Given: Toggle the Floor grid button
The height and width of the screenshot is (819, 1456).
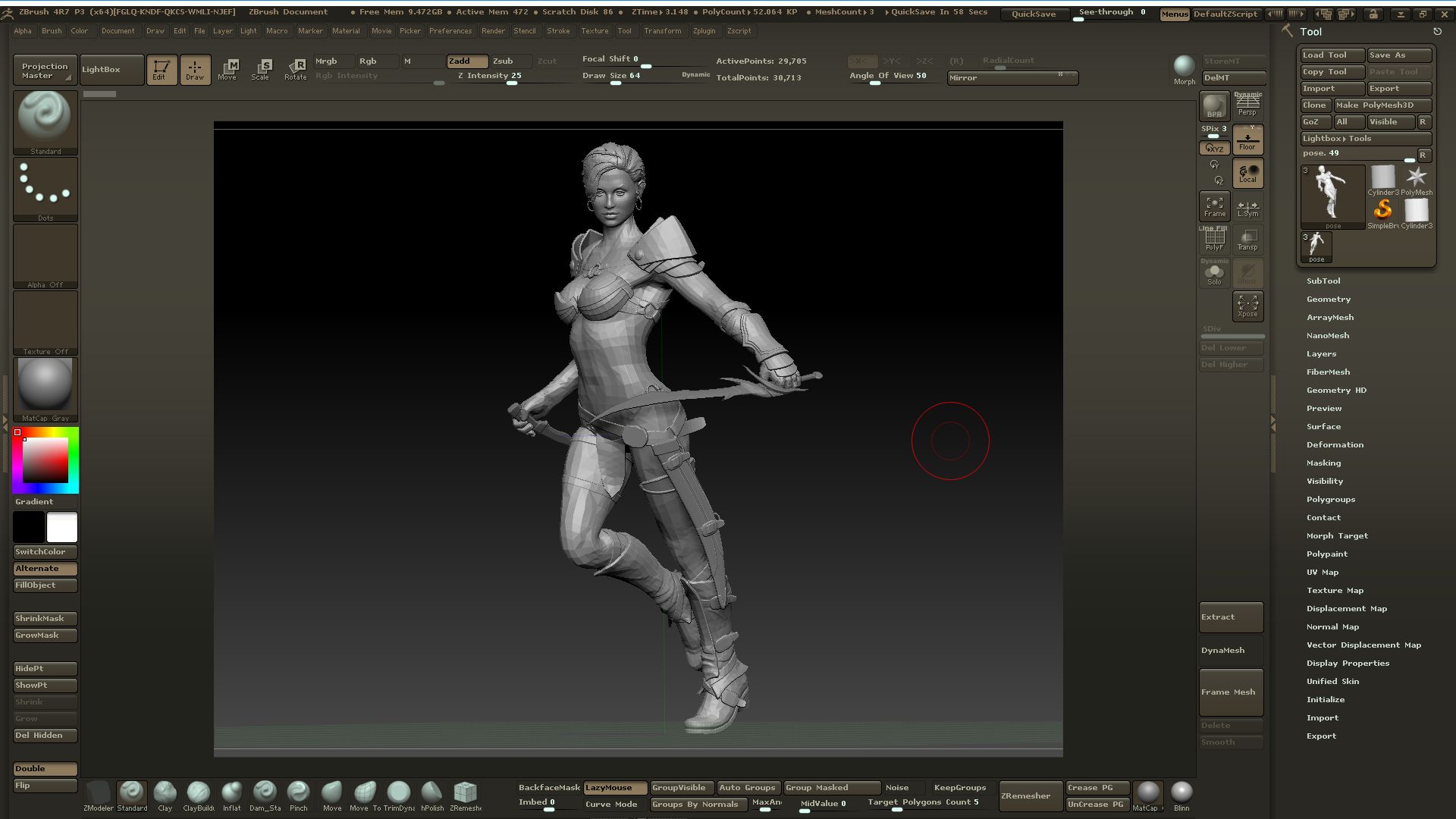Looking at the screenshot, I should tap(1247, 140).
